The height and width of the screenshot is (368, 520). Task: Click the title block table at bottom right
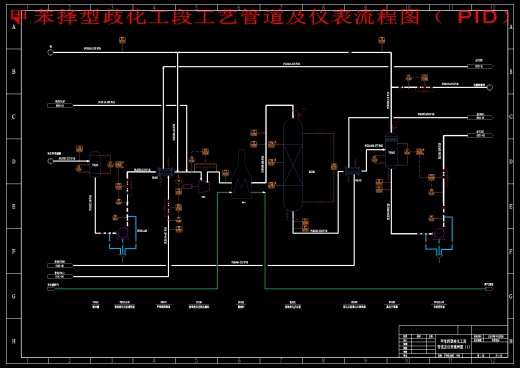(x=453, y=342)
